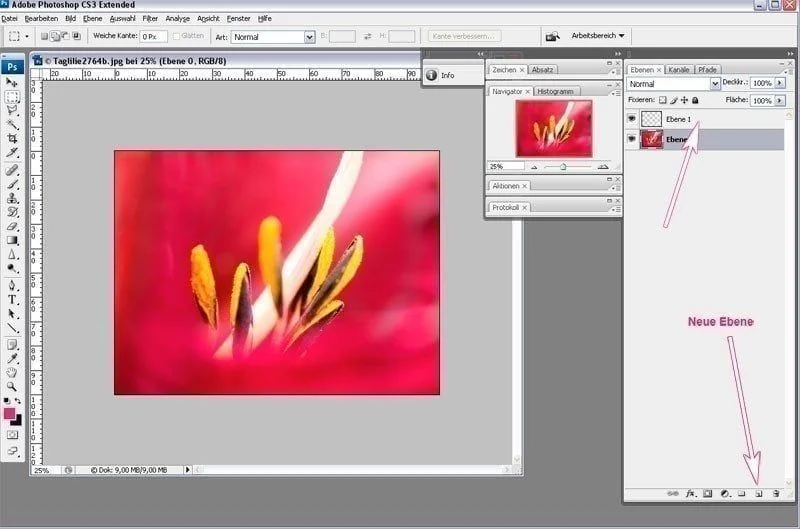Toggle lock transparent pixels
The image size is (800, 529).
[x=662, y=100]
